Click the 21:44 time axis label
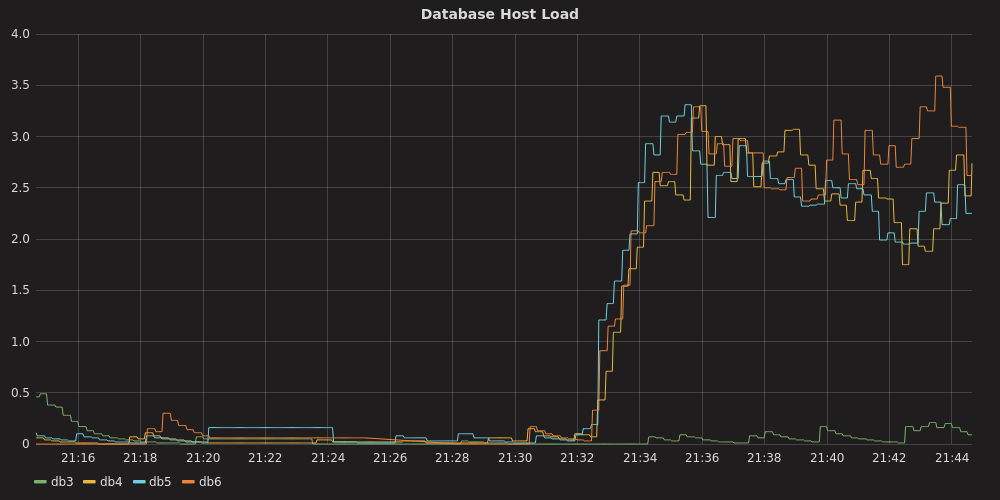Image resolution: width=1000 pixels, height=500 pixels. point(952,458)
